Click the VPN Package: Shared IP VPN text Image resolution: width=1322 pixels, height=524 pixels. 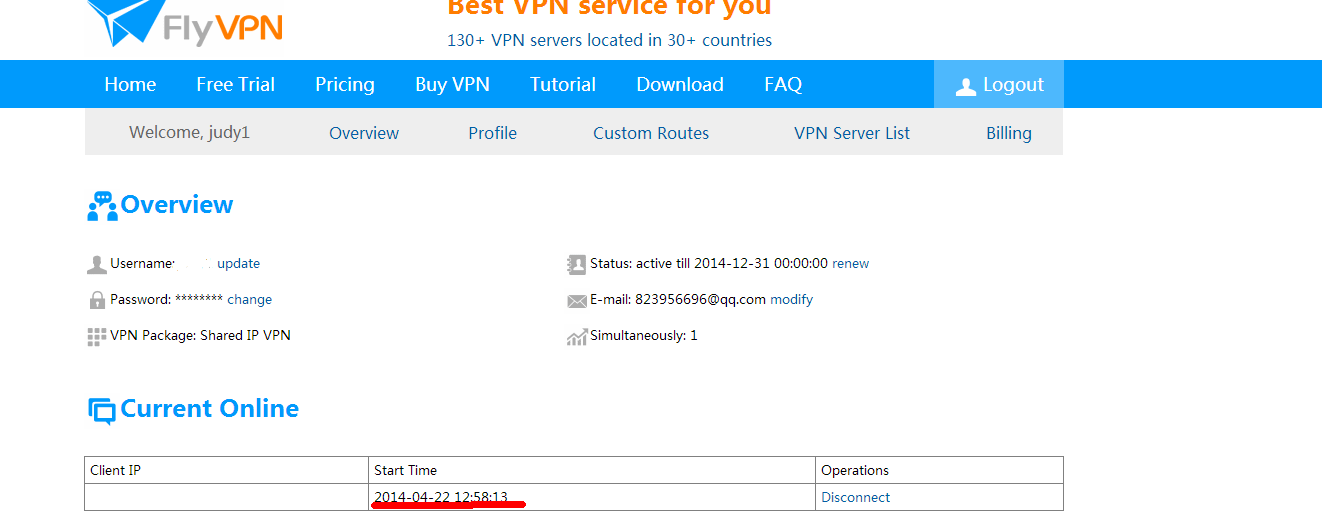(x=200, y=335)
